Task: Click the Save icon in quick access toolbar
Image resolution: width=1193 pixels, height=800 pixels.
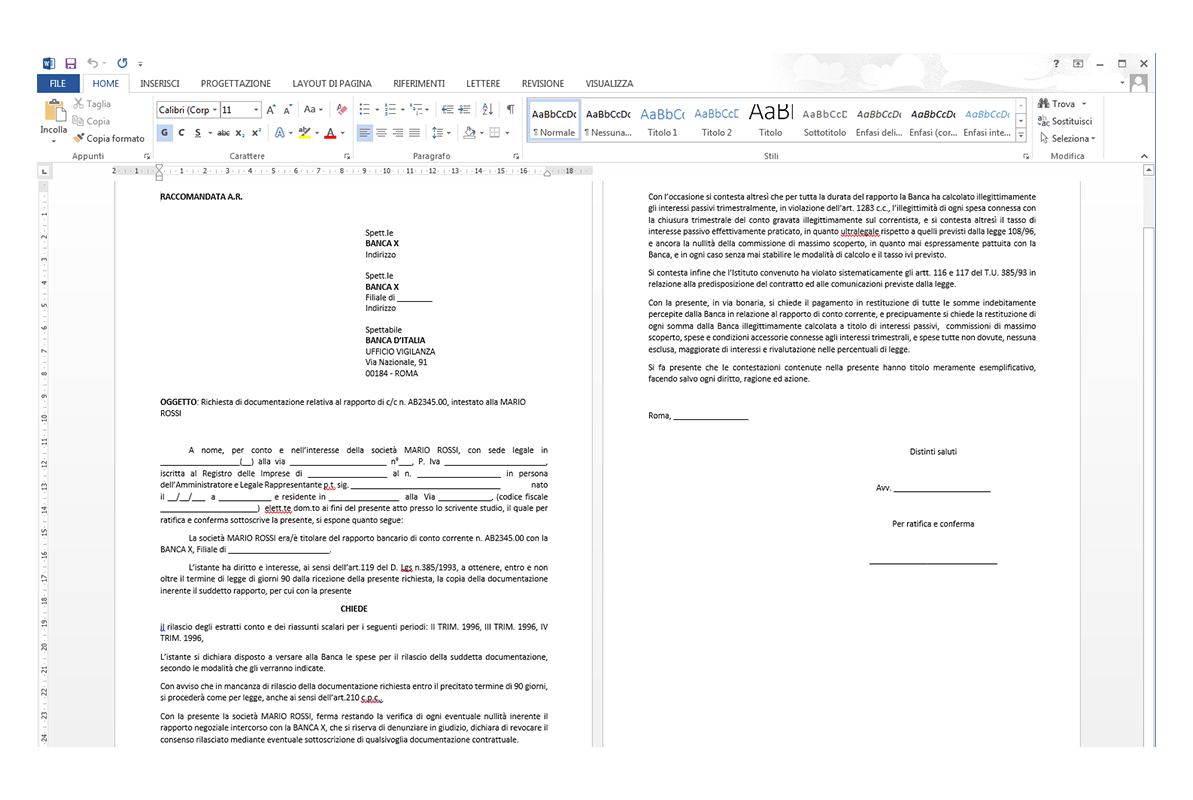Action: pos(71,63)
